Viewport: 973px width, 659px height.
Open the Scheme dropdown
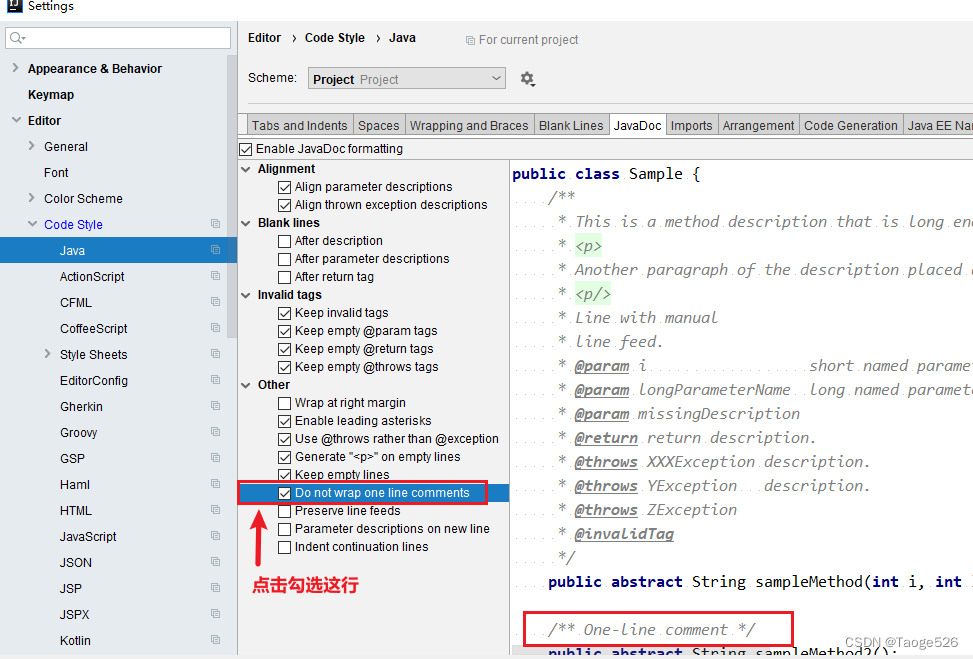click(x=406, y=78)
